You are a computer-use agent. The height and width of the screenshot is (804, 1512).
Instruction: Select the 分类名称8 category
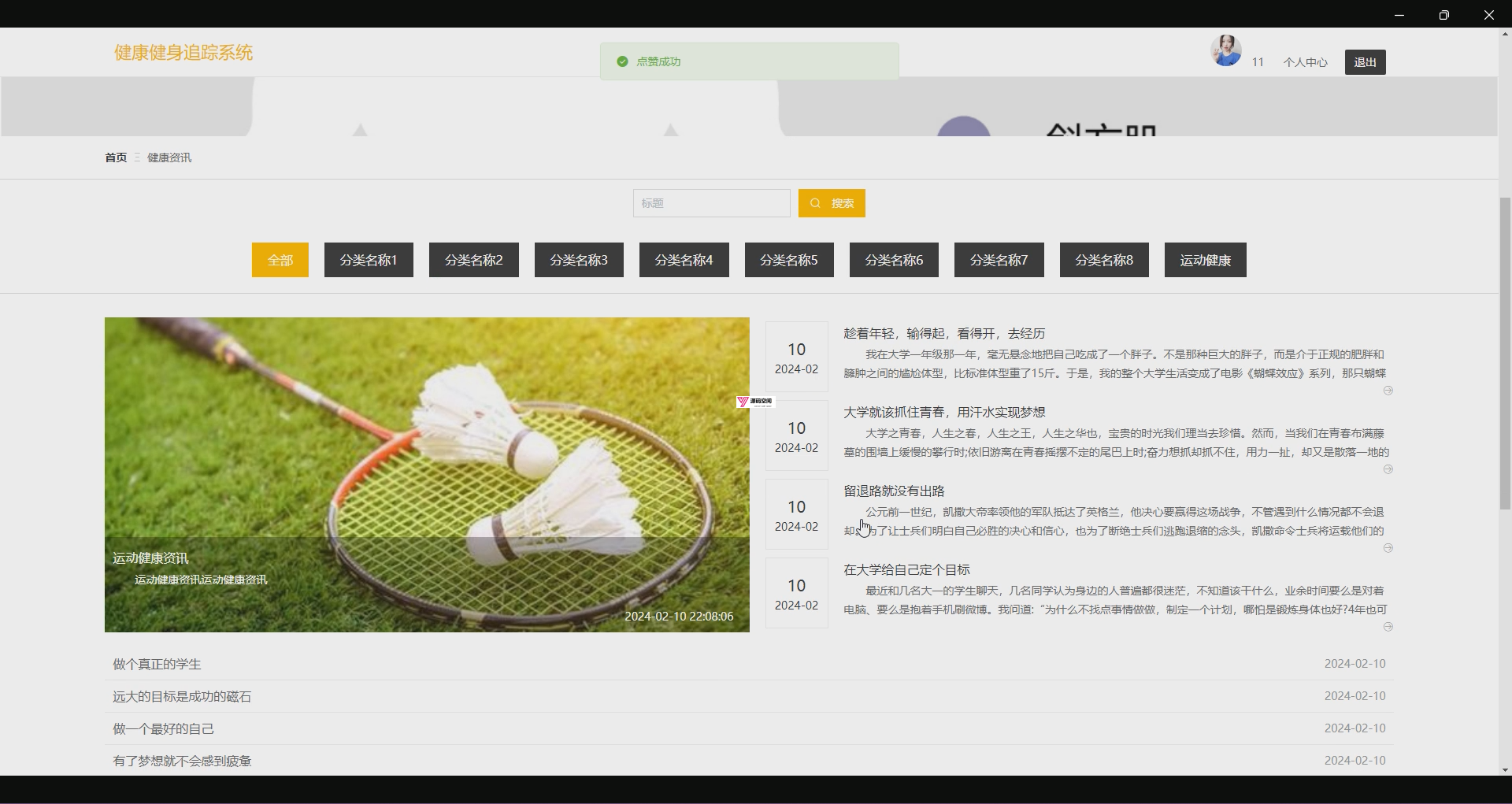pos(1104,260)
